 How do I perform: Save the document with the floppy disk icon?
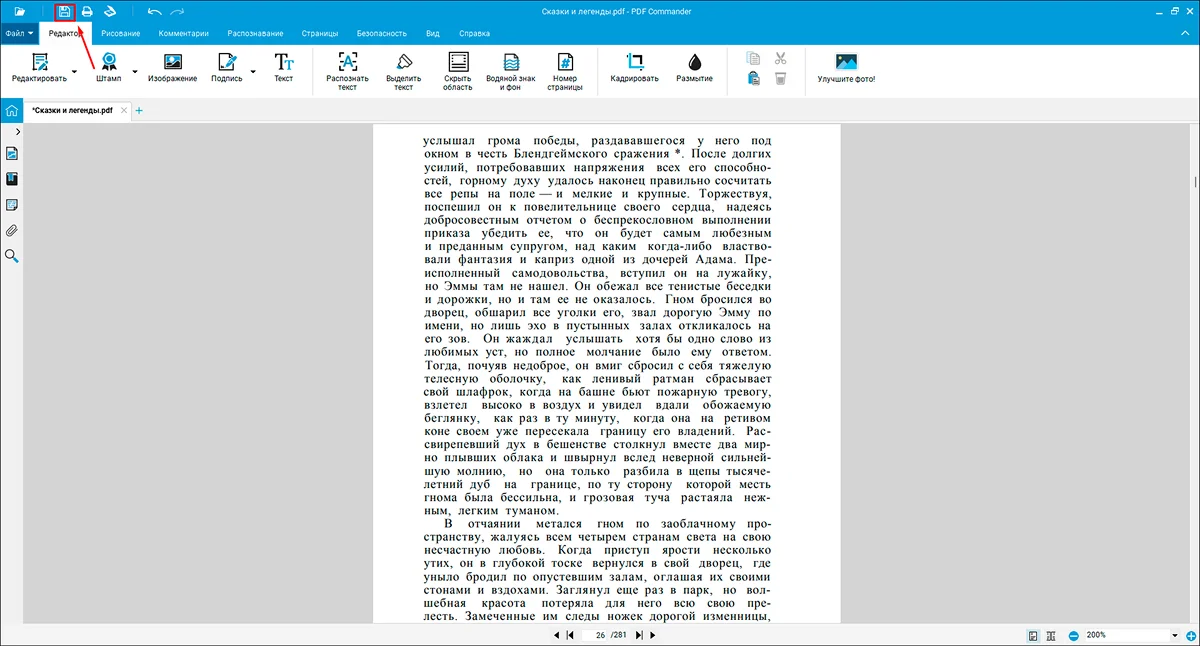tap(65, 12)
